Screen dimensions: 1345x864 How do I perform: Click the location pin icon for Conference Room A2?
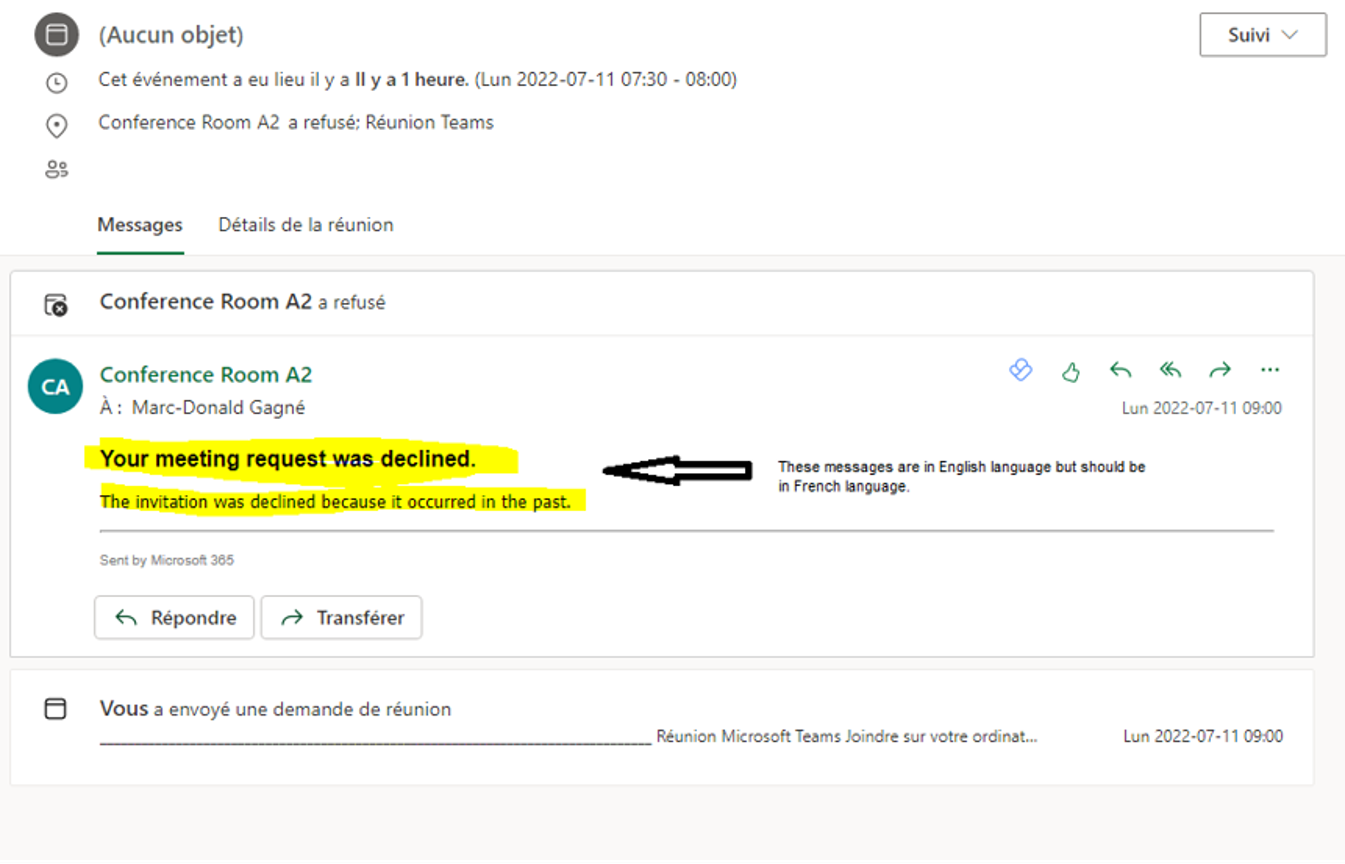tap(56, 125)
